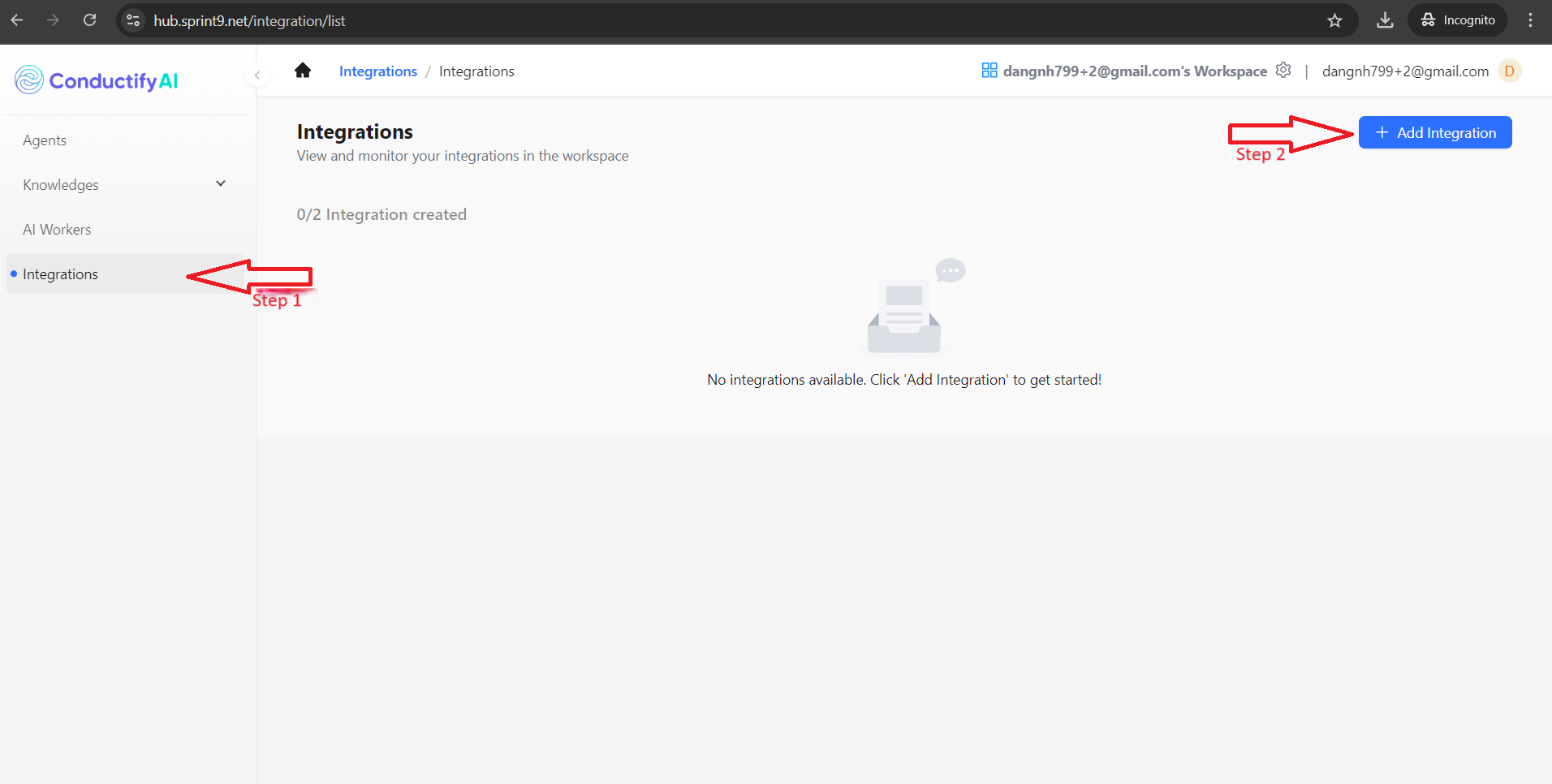Bookmark the page using the star icon
This screenshot has height=784, width=1552.
point(1335,20)
